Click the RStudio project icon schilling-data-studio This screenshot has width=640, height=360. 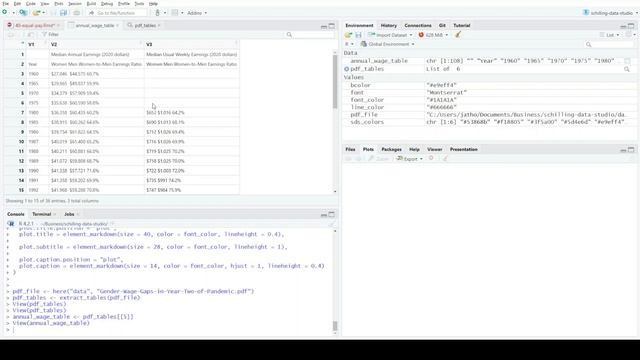(586, 13)
